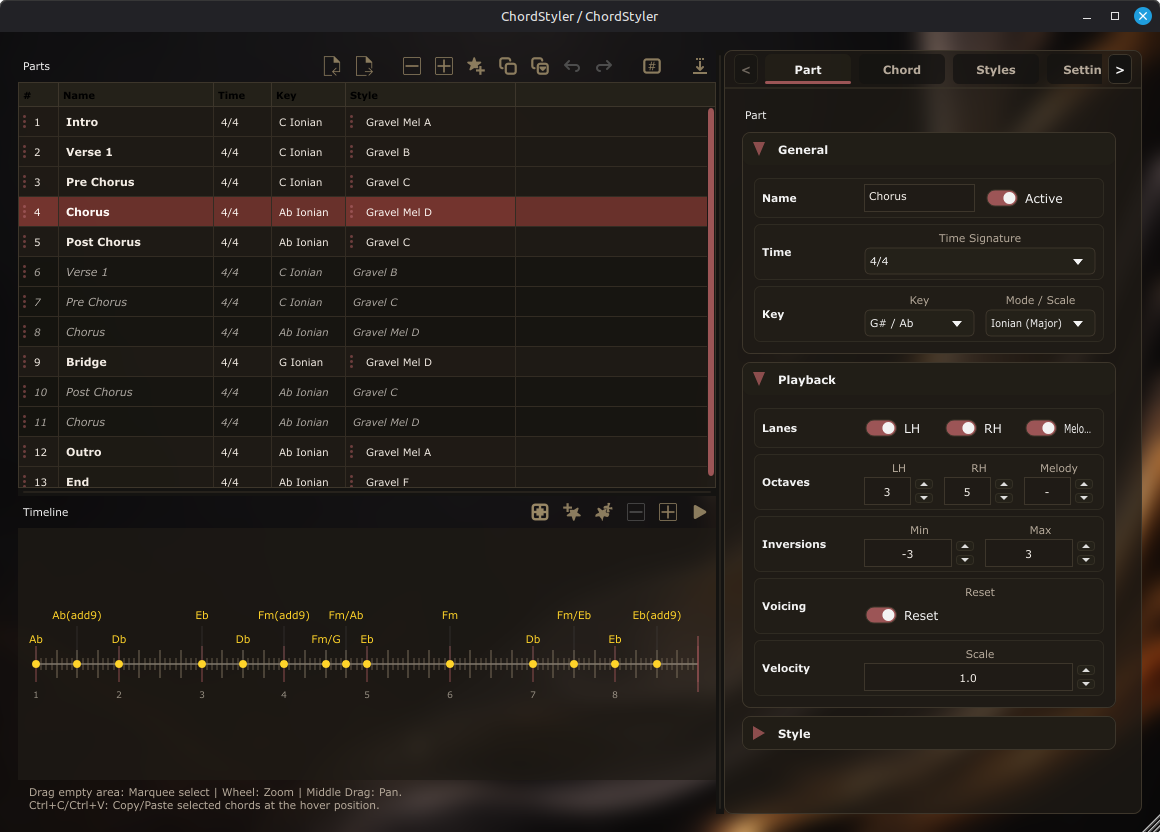Image resolution: width=1160 pixels, height=832 pixels.
Task: Click the drag handle of the Outro row
Action: (24, 452)
